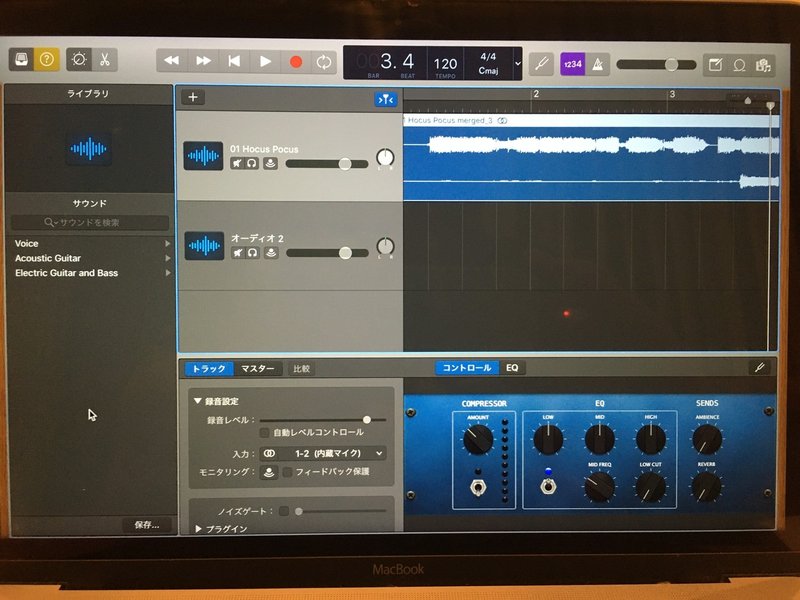Image resolution: width=800 pixels, height=600 pixels.
Task: Toggle the Library panel button
Action: (x=21, y=60)
